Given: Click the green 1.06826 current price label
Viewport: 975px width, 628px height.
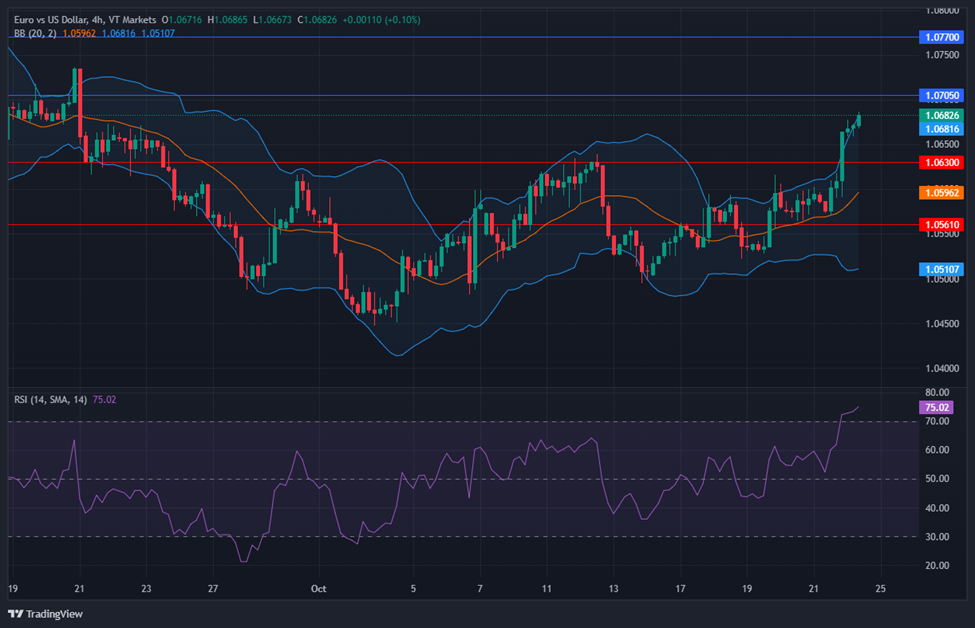Looking at the screenshot, I should [941, 115].
